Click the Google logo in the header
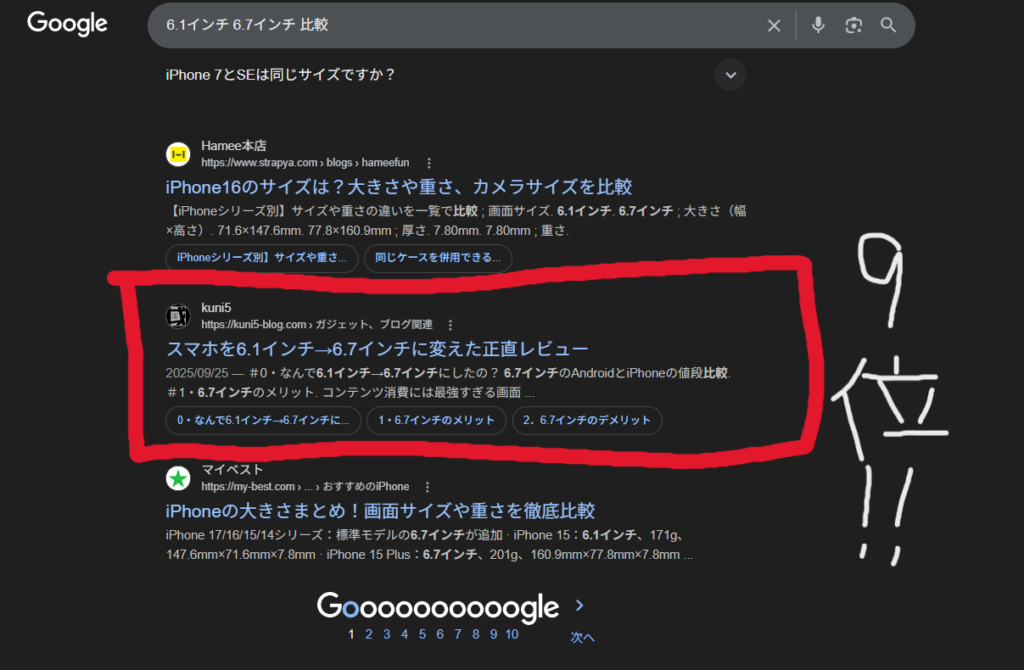The width and height of the screenshot is (1024, 670). pos(67,24)
